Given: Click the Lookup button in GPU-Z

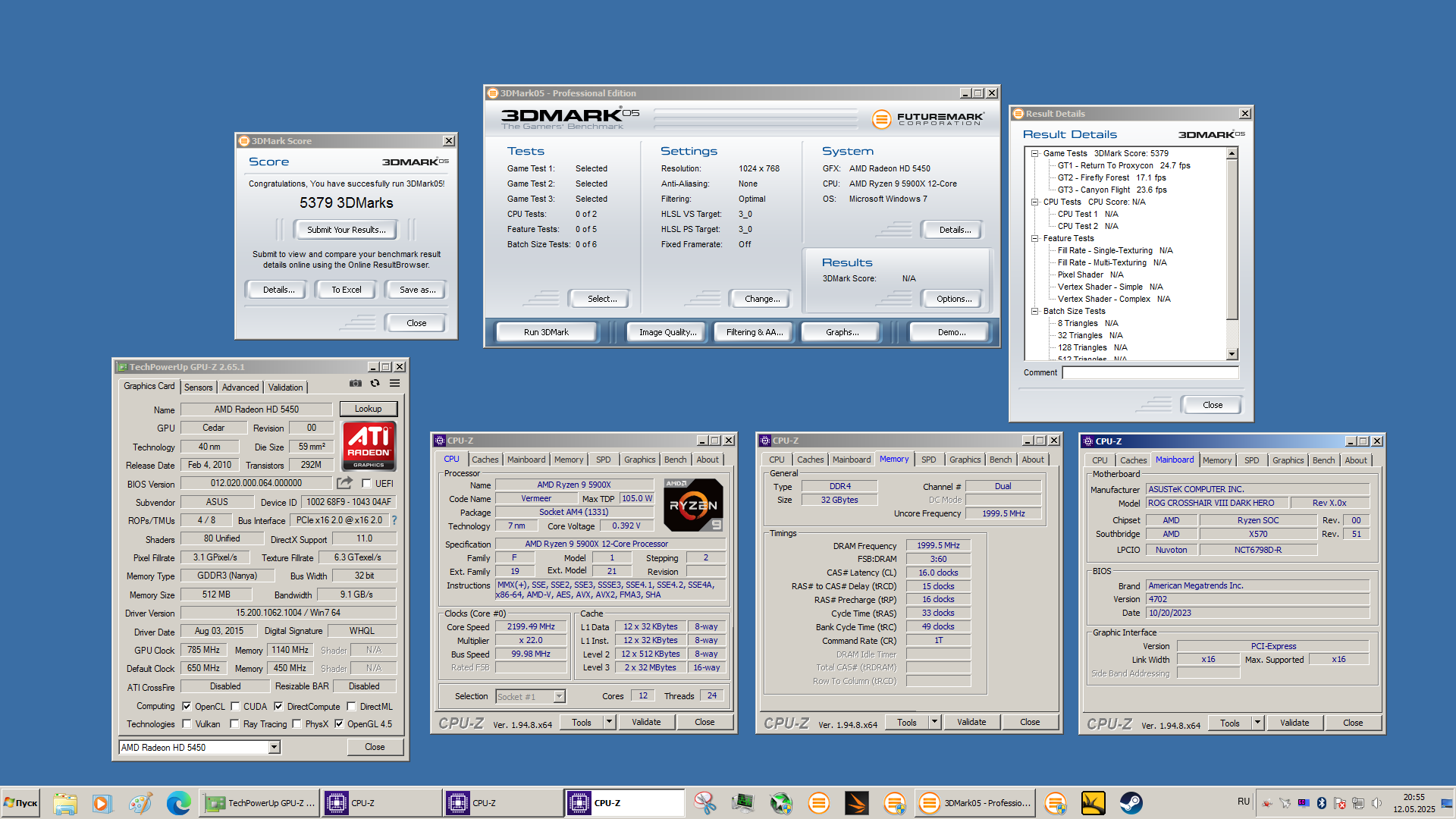Looking at the screenshot, I should [369, 409].
